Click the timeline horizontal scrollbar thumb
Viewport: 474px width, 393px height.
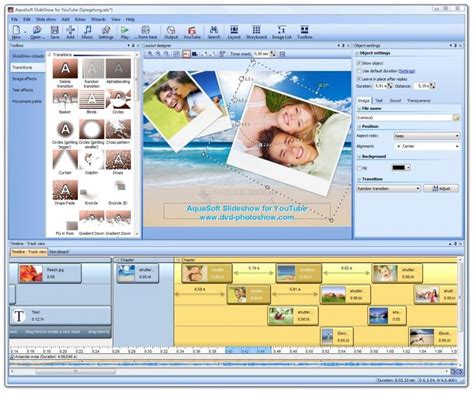click(75, 371)
